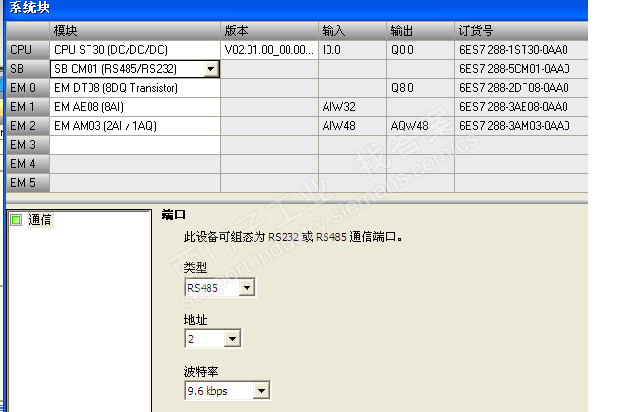Screen dimensions: 640x412
Task: Click the CPU ST30 (DC/DC/DC) module cell
Action: 135,50
